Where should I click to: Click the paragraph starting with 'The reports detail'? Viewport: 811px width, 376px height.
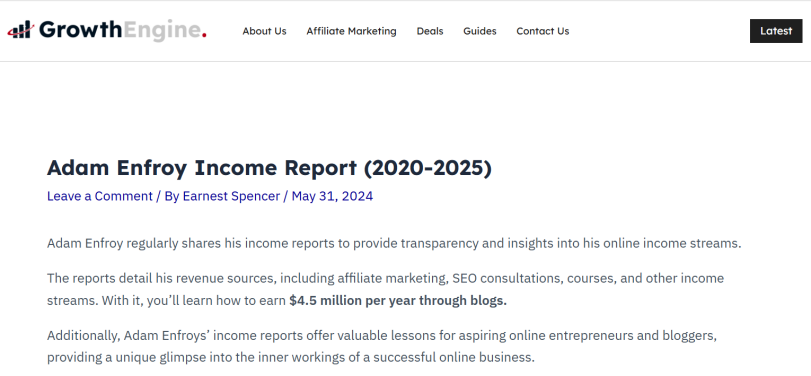[x=385, y=290]
